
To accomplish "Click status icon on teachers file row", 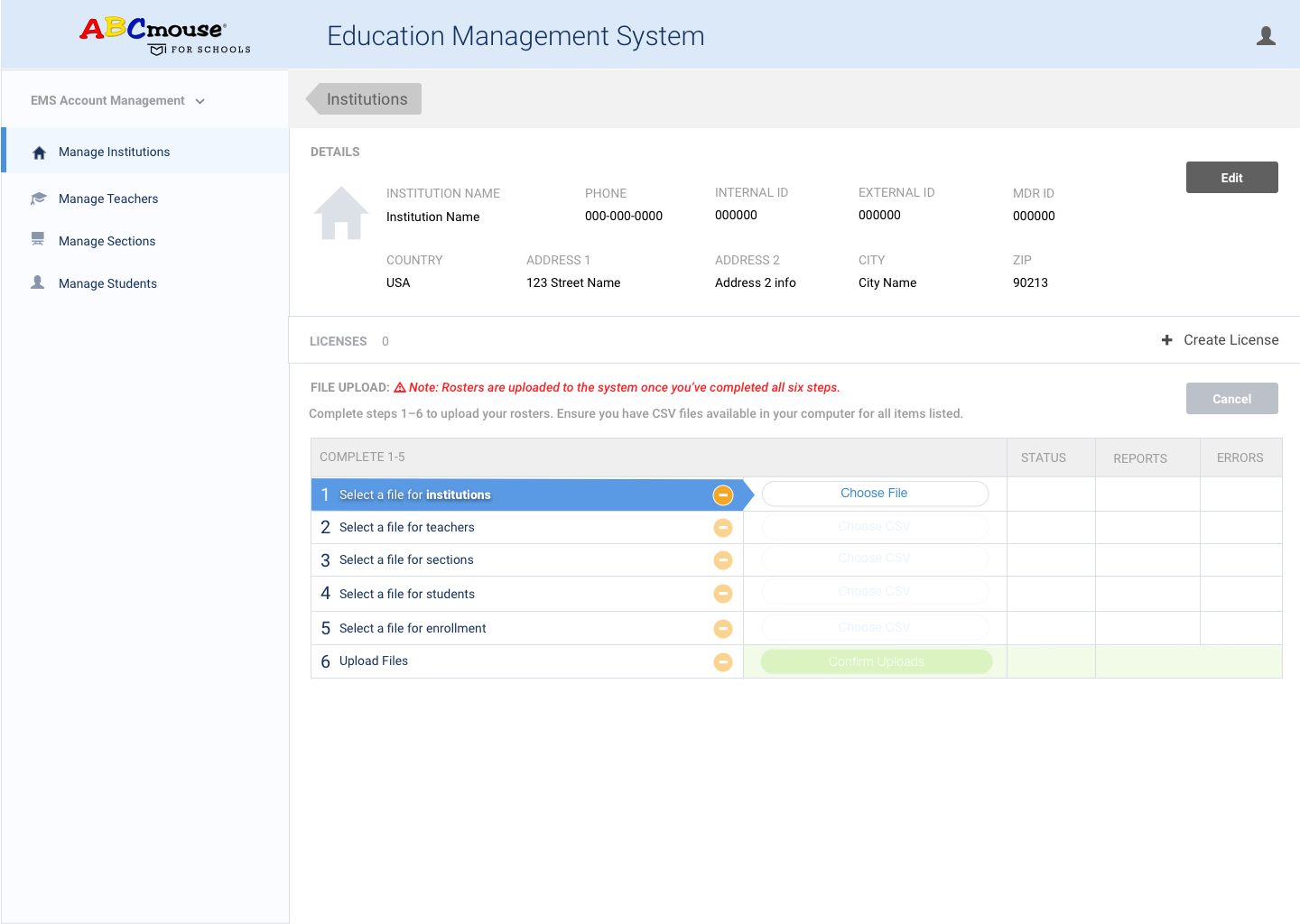I will coord(723,528).
